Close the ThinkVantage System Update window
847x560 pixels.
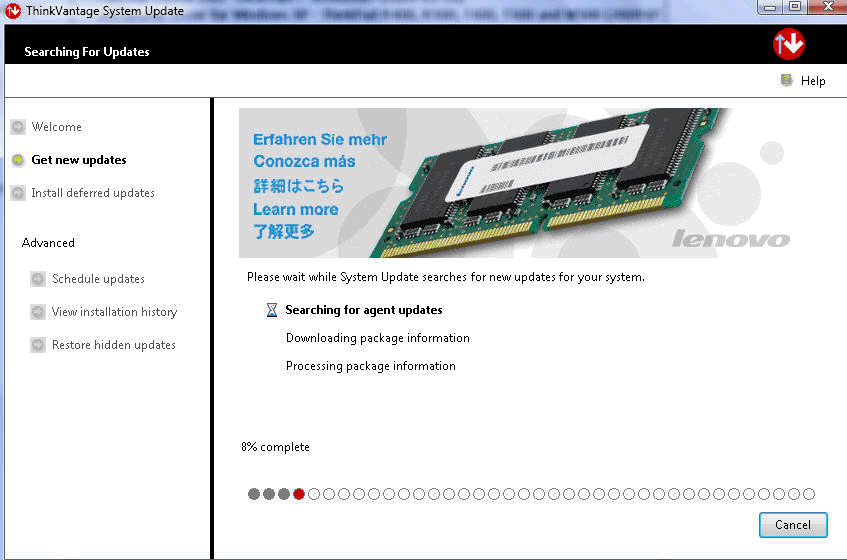[828, 7]
